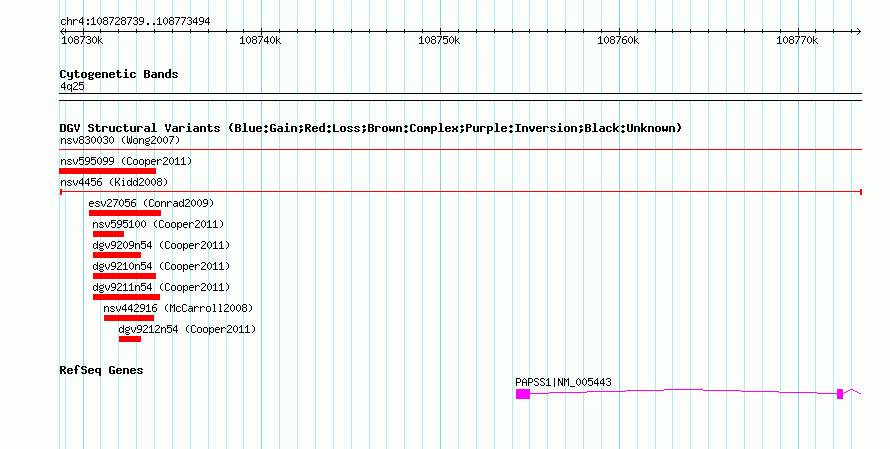Select the nsv830030 thin red loss line
This screenshot has height=449, width=890.
click(x=460, y=150)
